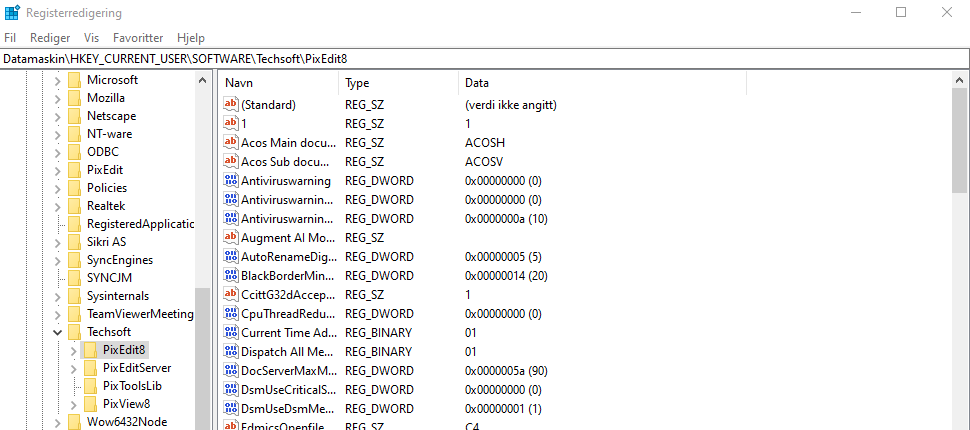The height and width of the screenshot is (430, 970).
Task: Click the DocServerMaxM... DWORD icon
Action: pyautogui.click(x=231, y=371)
